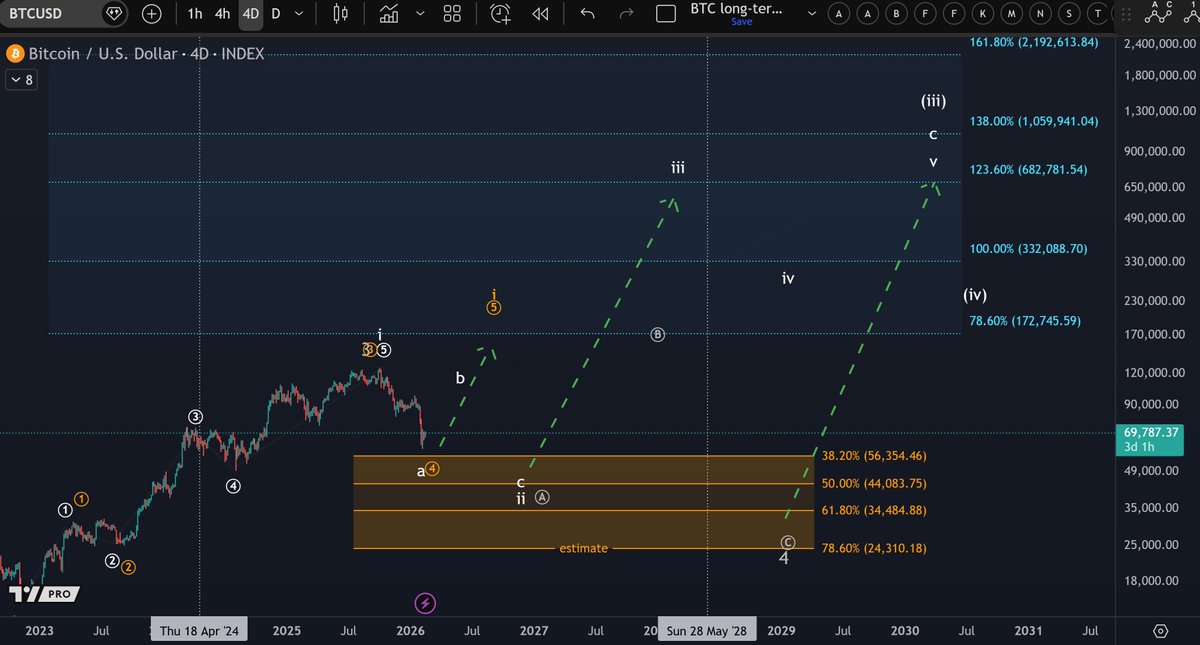Click the estimate text in the orange zone
1200x645 pixels.
(583, 548)
